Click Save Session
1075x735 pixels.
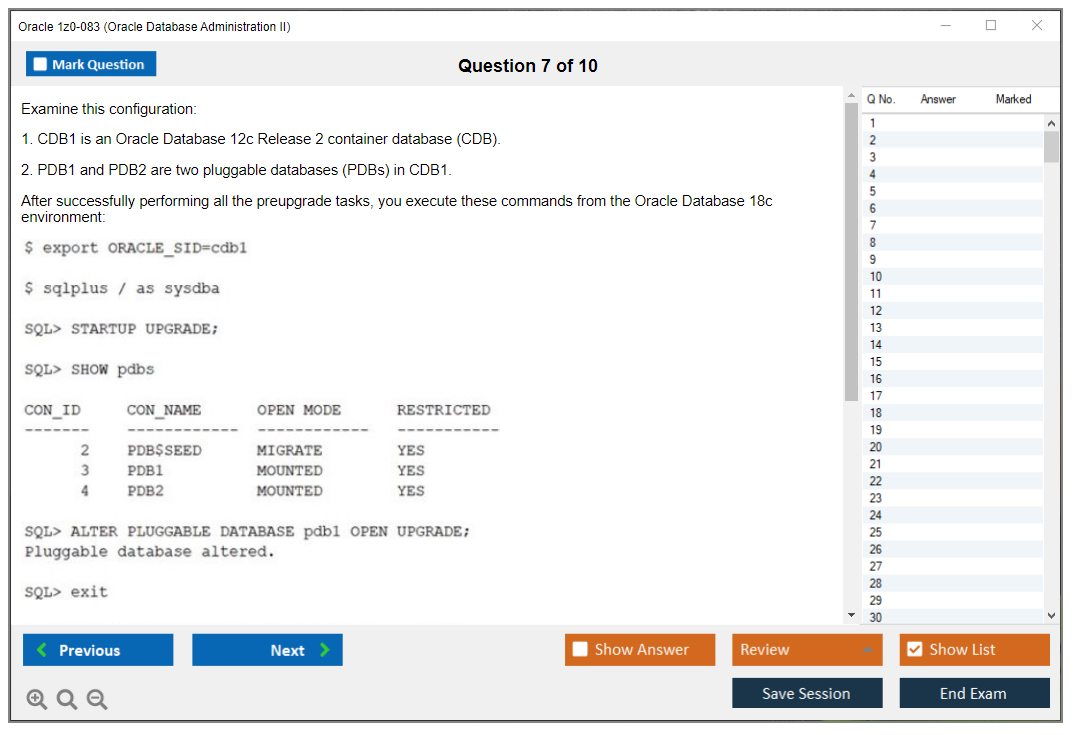point(807,693)
